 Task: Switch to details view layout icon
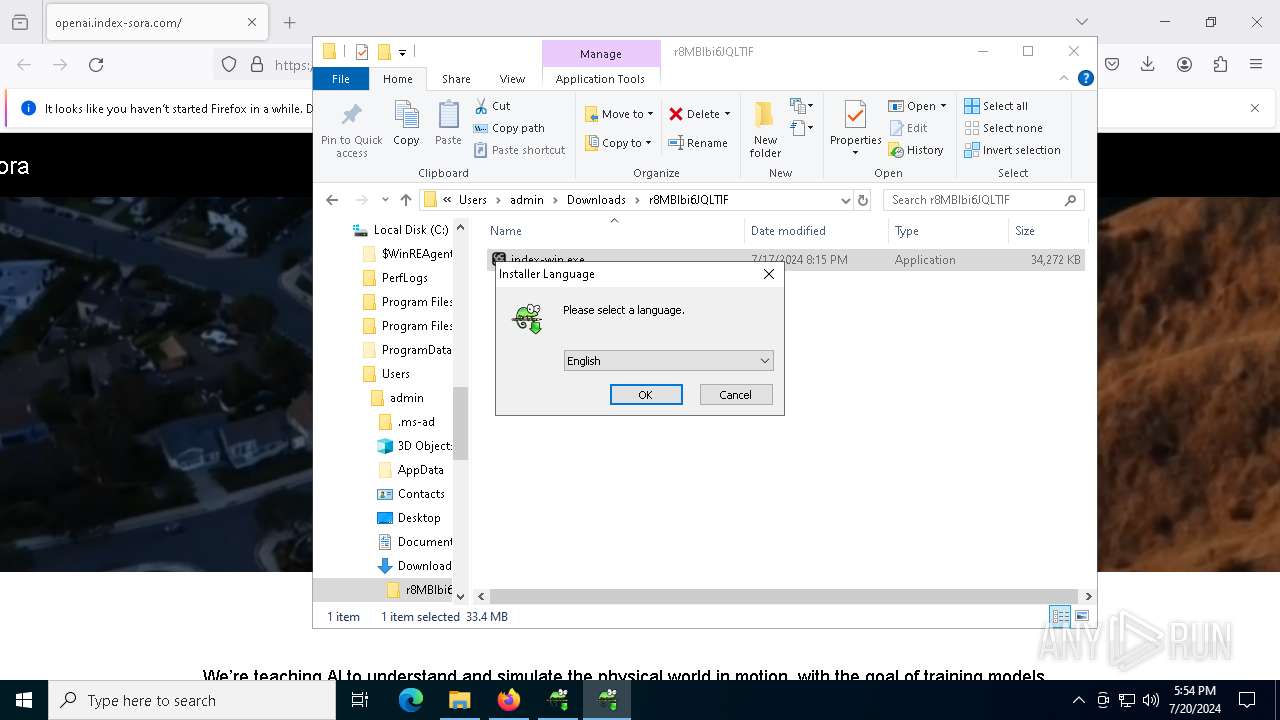pos(1060,617)
